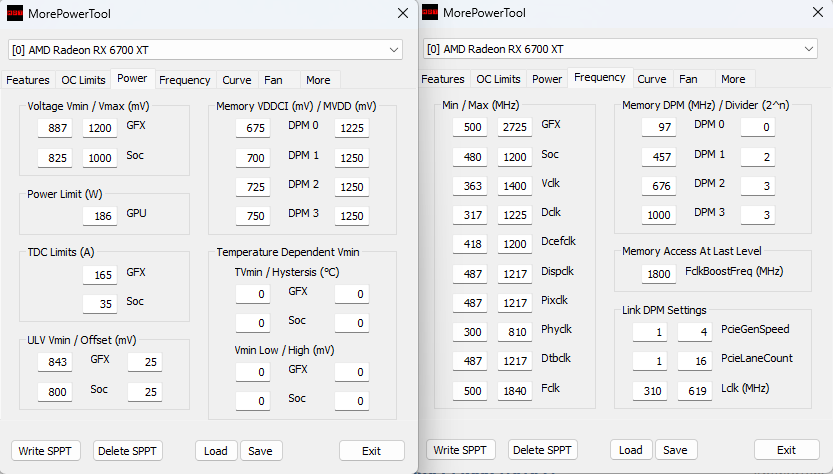833x474 pixels.
Task: Switch to Curve tab in right window
Action: pyautogui.click(x=651, y=79)
